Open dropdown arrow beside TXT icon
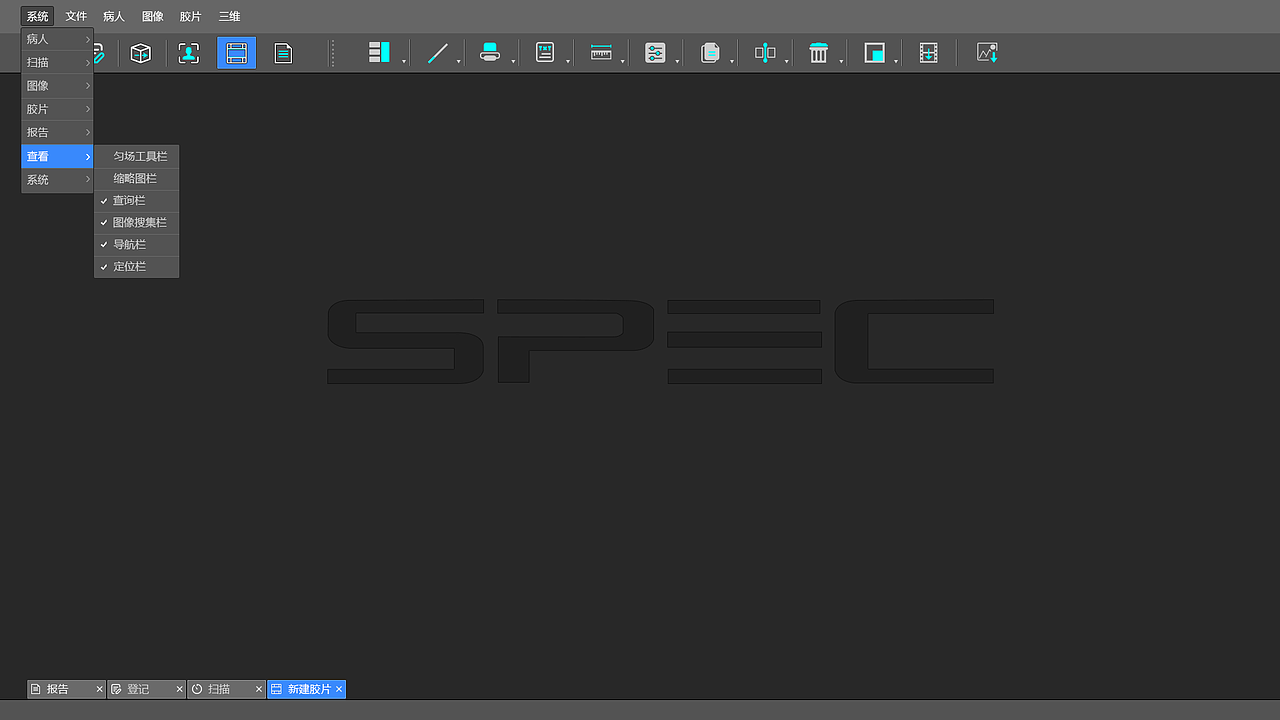The width and height of the screenshot is (1280, 720). click(x=568, y=62)
